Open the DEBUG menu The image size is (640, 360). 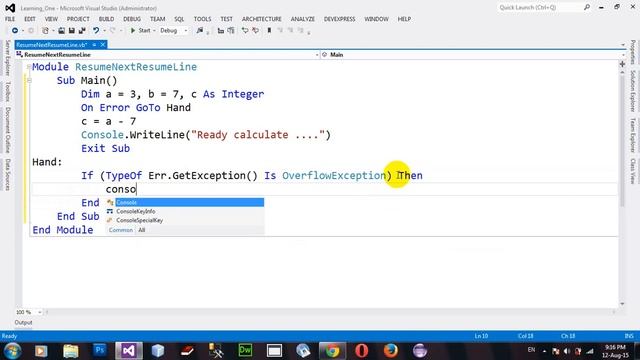click(x=132, y=19)
